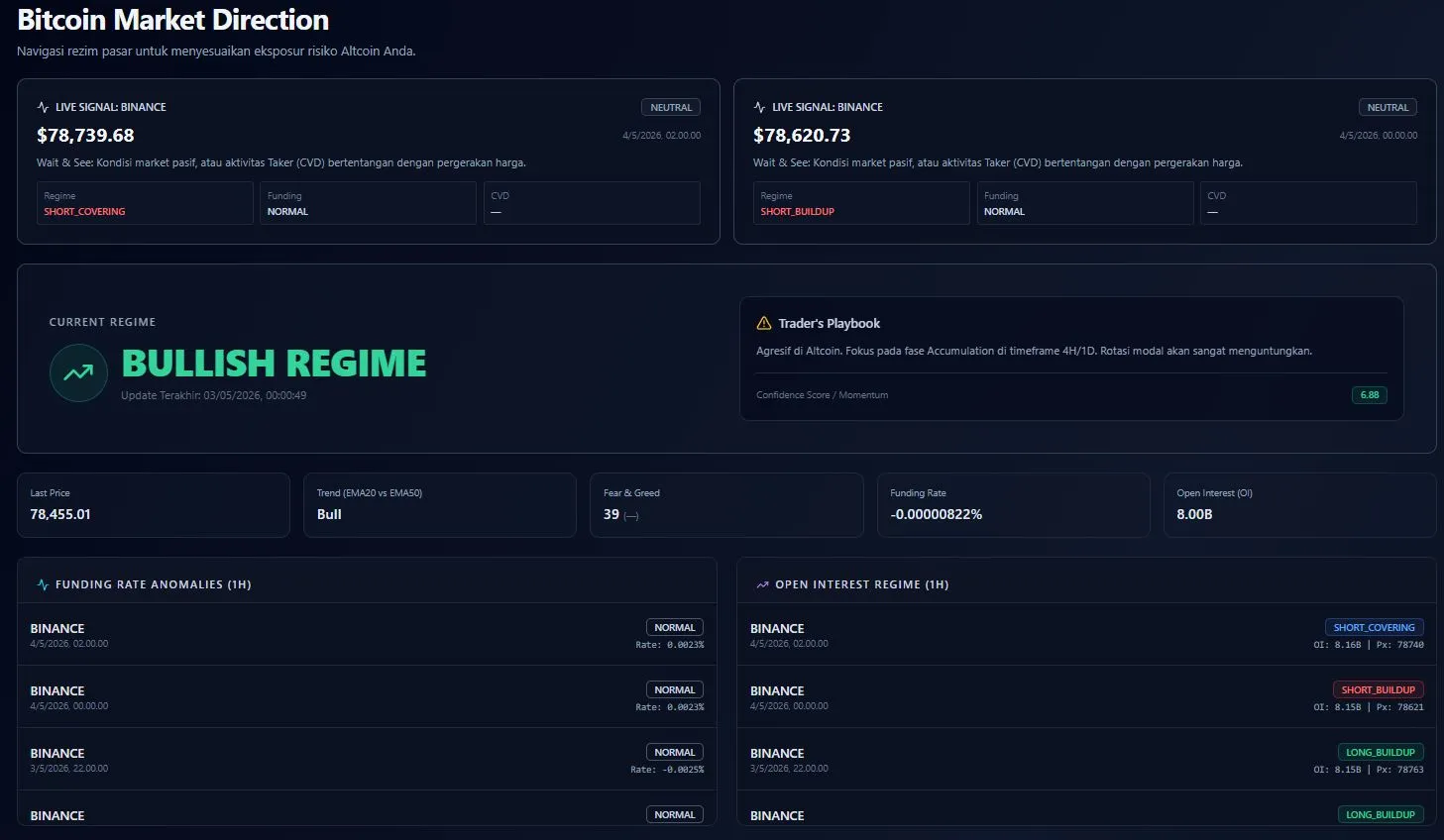Click NORMAL badge for funding row 4/5/2026, 00.00.00

(675, 689)
